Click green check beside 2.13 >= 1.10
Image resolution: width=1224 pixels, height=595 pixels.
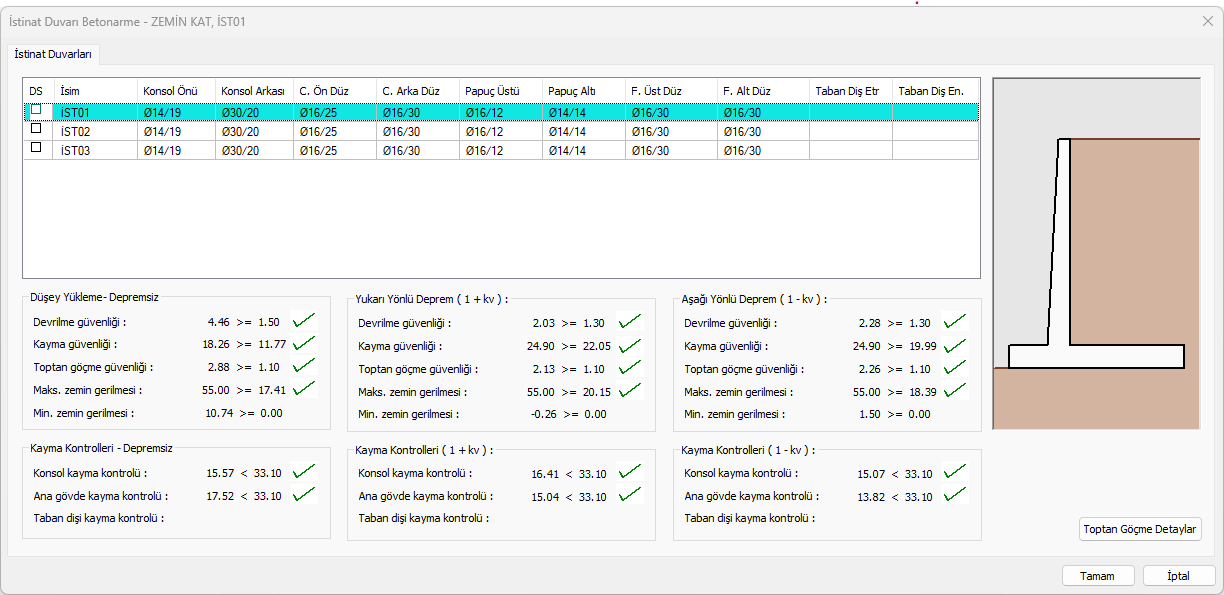pyautogui.click(x=630, y=369)
